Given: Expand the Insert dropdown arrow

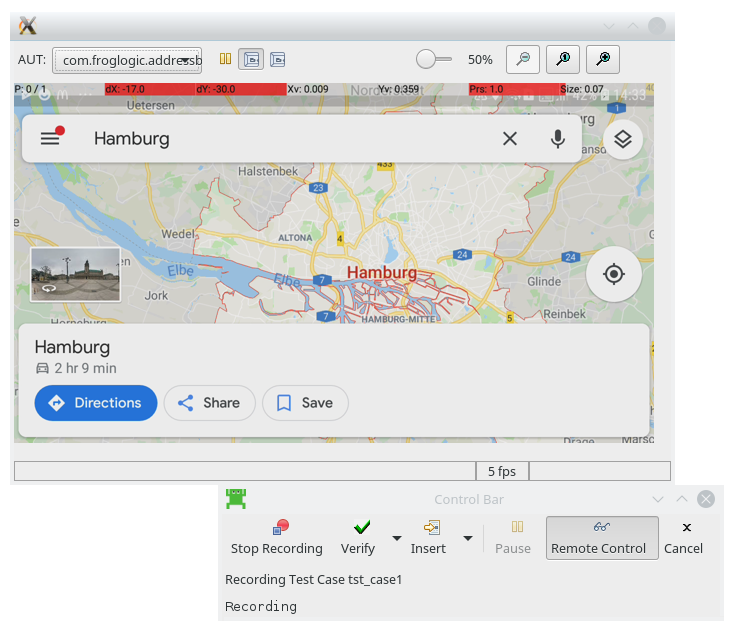Looking at the screenshot, I should tap(467, 539).
